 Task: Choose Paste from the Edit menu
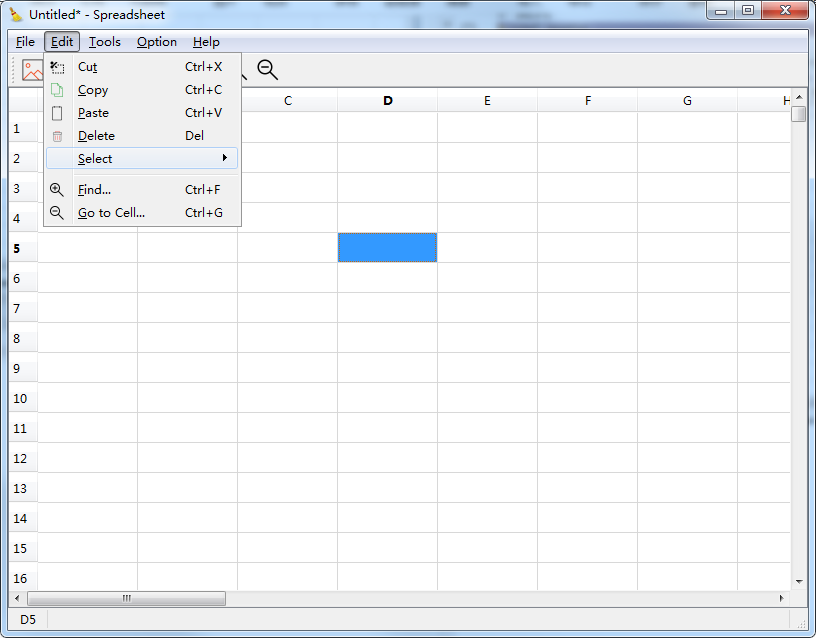(142, 113)
